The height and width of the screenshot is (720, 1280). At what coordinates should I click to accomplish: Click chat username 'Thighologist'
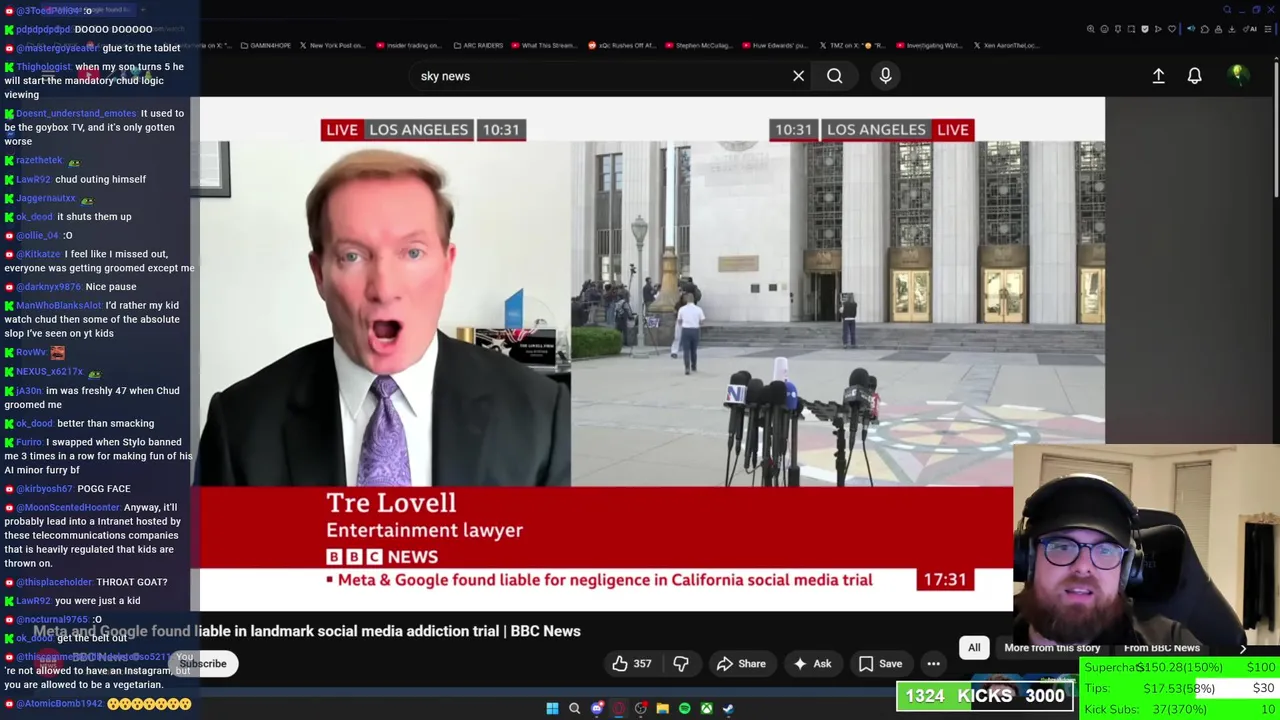pyautogui.click(x=43, y=67)
